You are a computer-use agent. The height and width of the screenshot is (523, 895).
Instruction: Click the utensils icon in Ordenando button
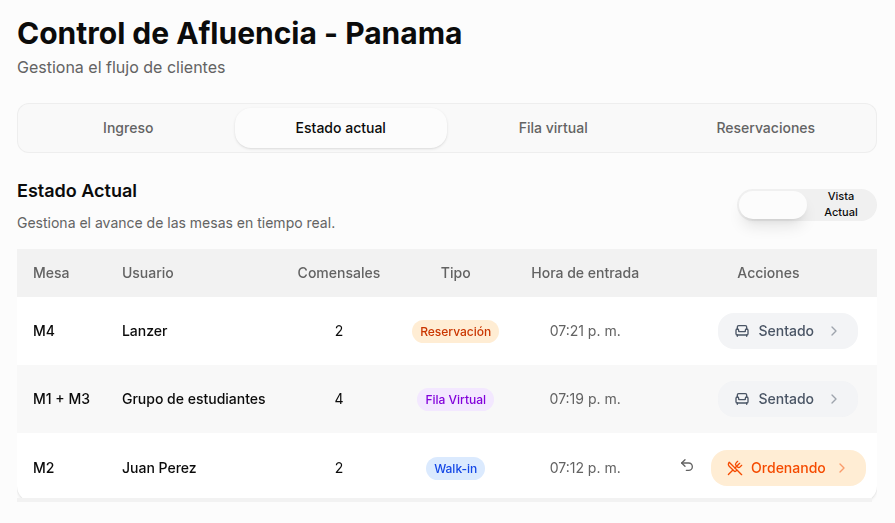point(735,468)
